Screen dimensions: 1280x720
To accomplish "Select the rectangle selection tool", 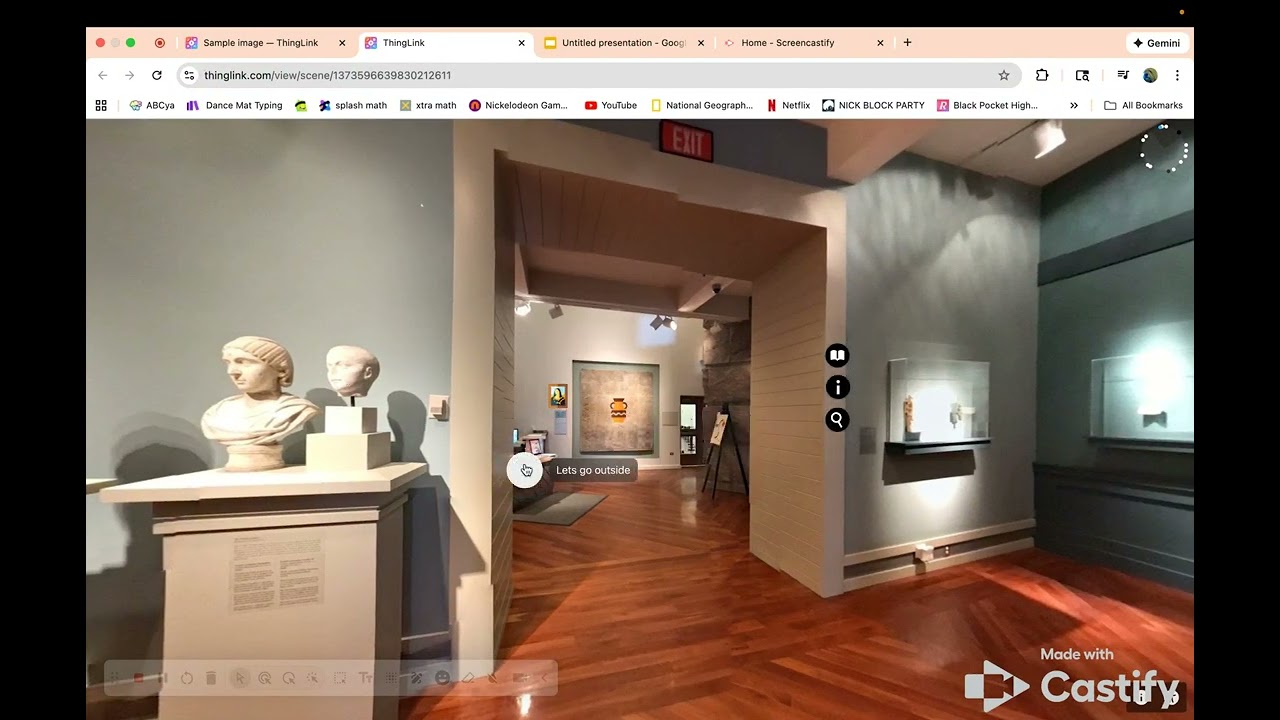I will pos(339,678).
